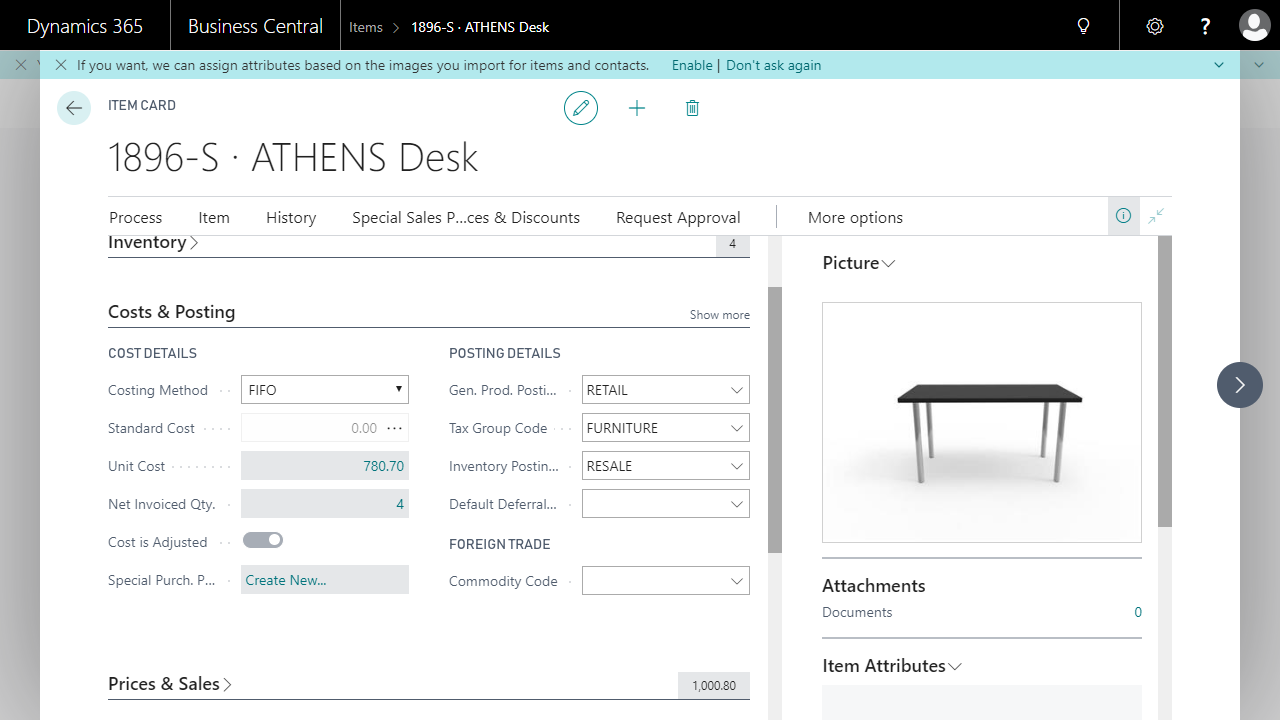Click the 1896-S ATHENS Desk breadcrumb
1280x720 pixels.
[x=480, y=27]
